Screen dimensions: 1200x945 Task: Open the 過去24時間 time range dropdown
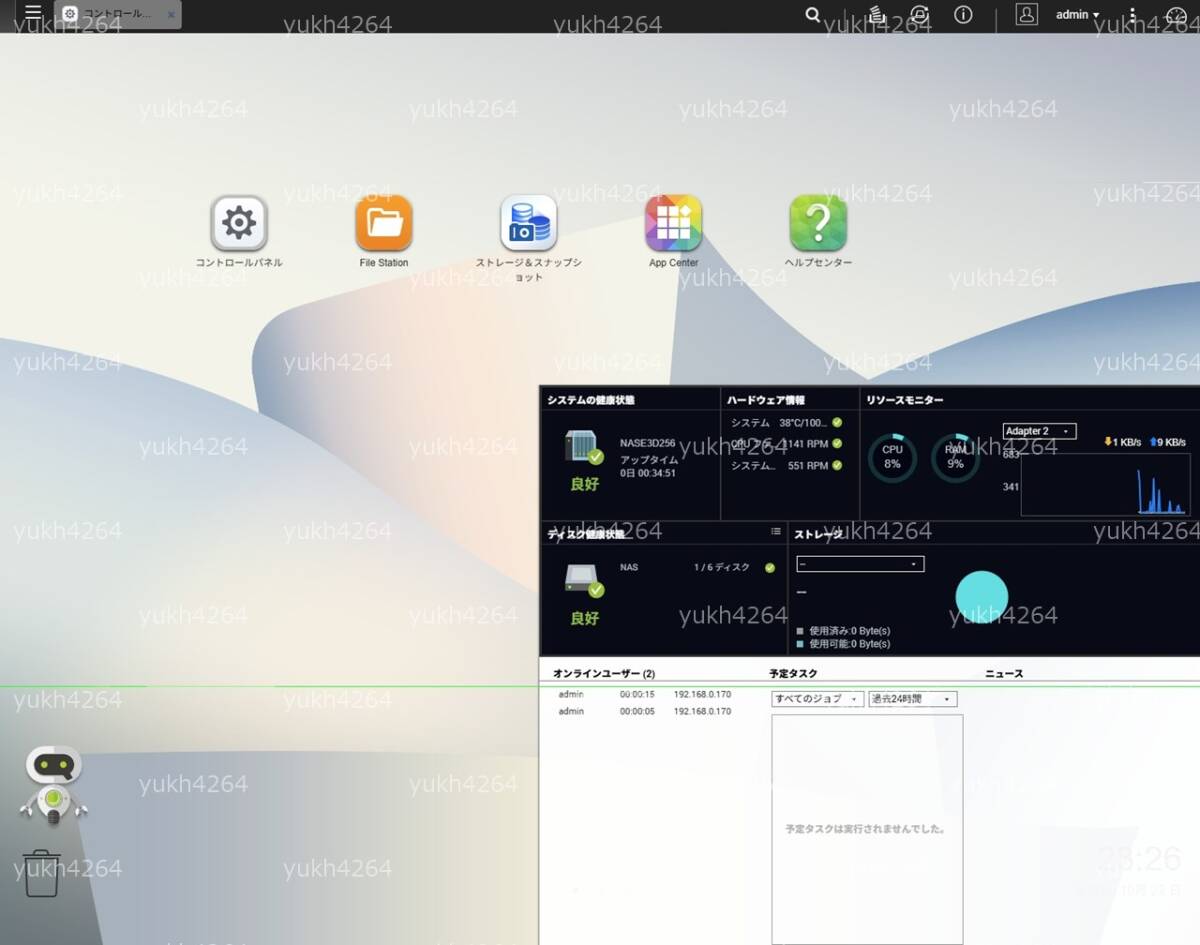(x=912, y=699)
